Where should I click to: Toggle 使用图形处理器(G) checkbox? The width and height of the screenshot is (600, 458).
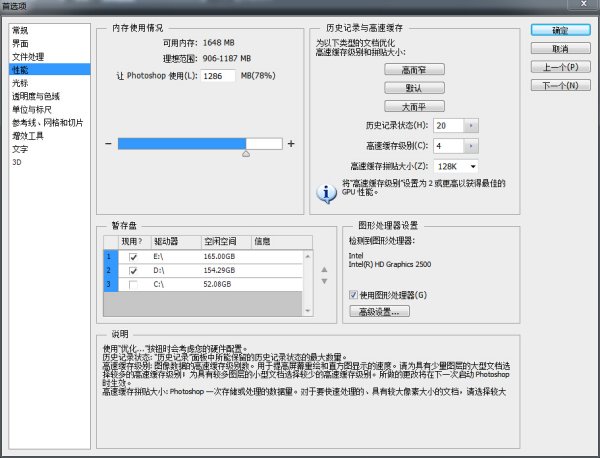(353, 295)
